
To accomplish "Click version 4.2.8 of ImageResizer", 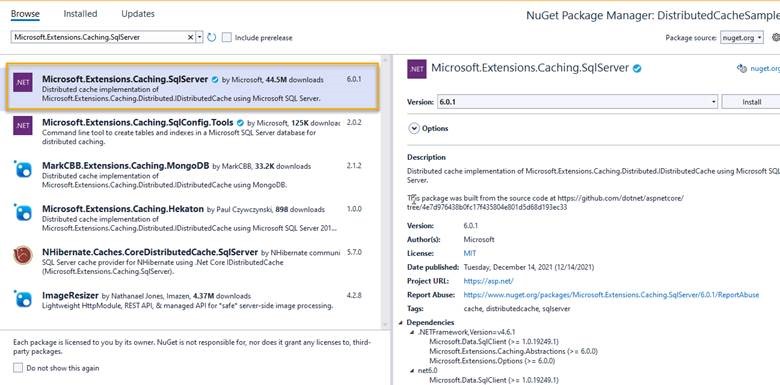I will click(x=354, y=295).
